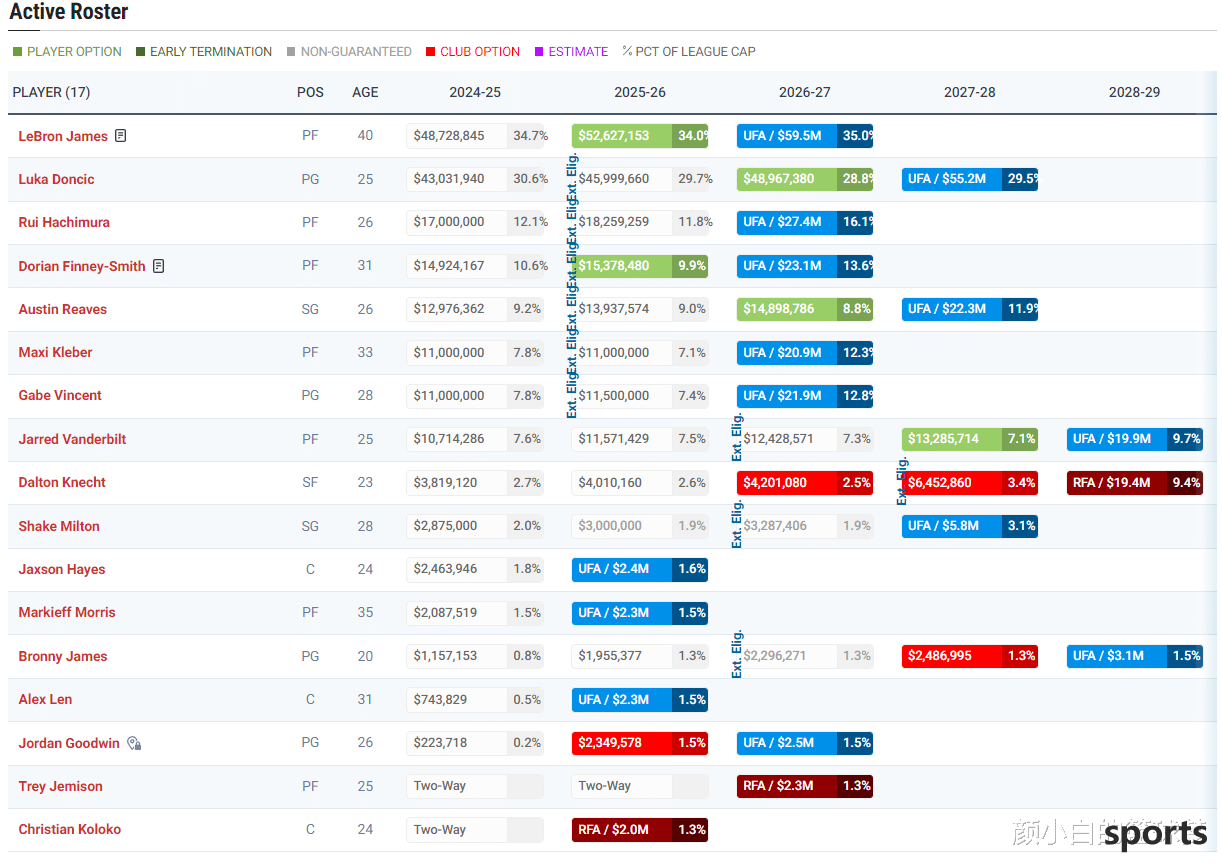View Trey Jemison's player page

pyautogui.click(x=60, y=786)
